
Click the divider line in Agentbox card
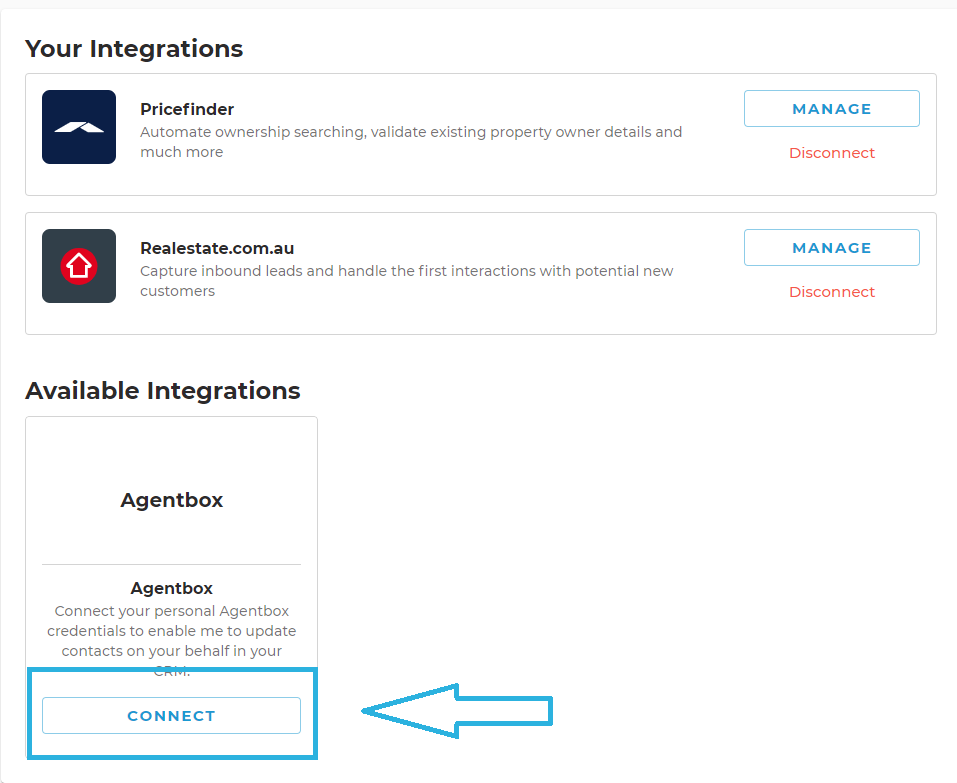click(x=172, y=565)
